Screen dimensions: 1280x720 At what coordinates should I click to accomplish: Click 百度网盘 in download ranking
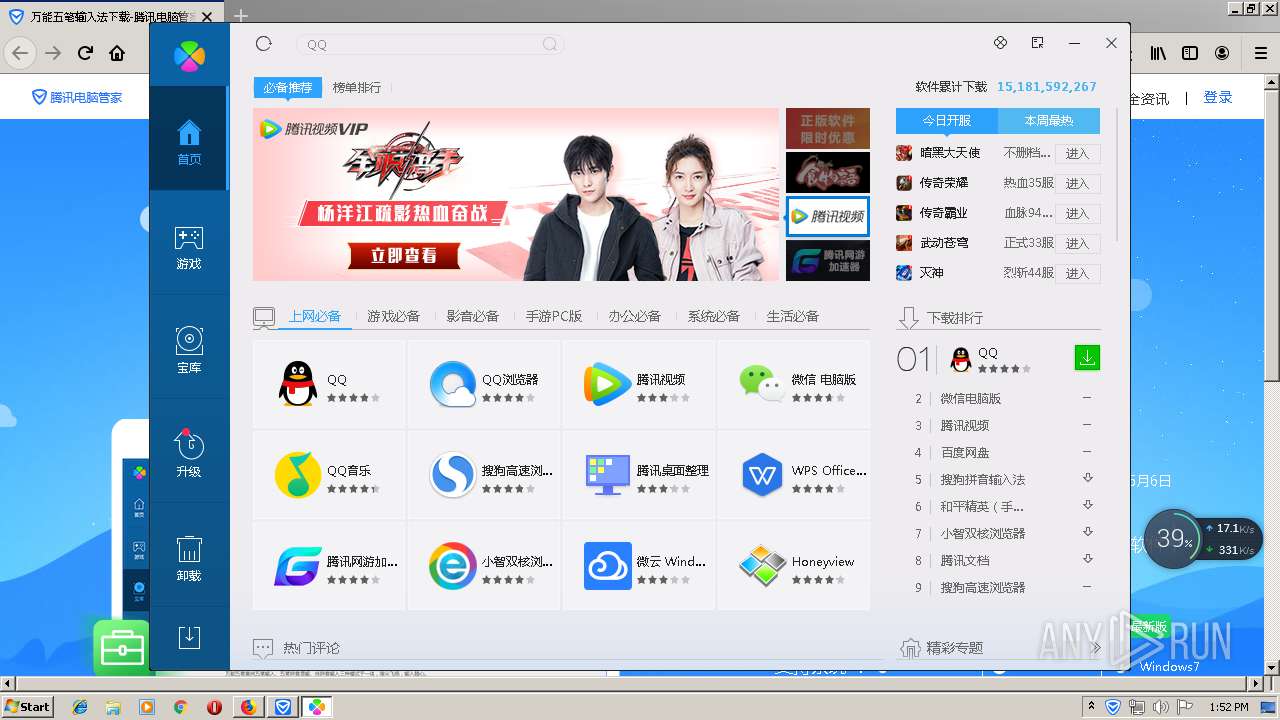point(964,452)
